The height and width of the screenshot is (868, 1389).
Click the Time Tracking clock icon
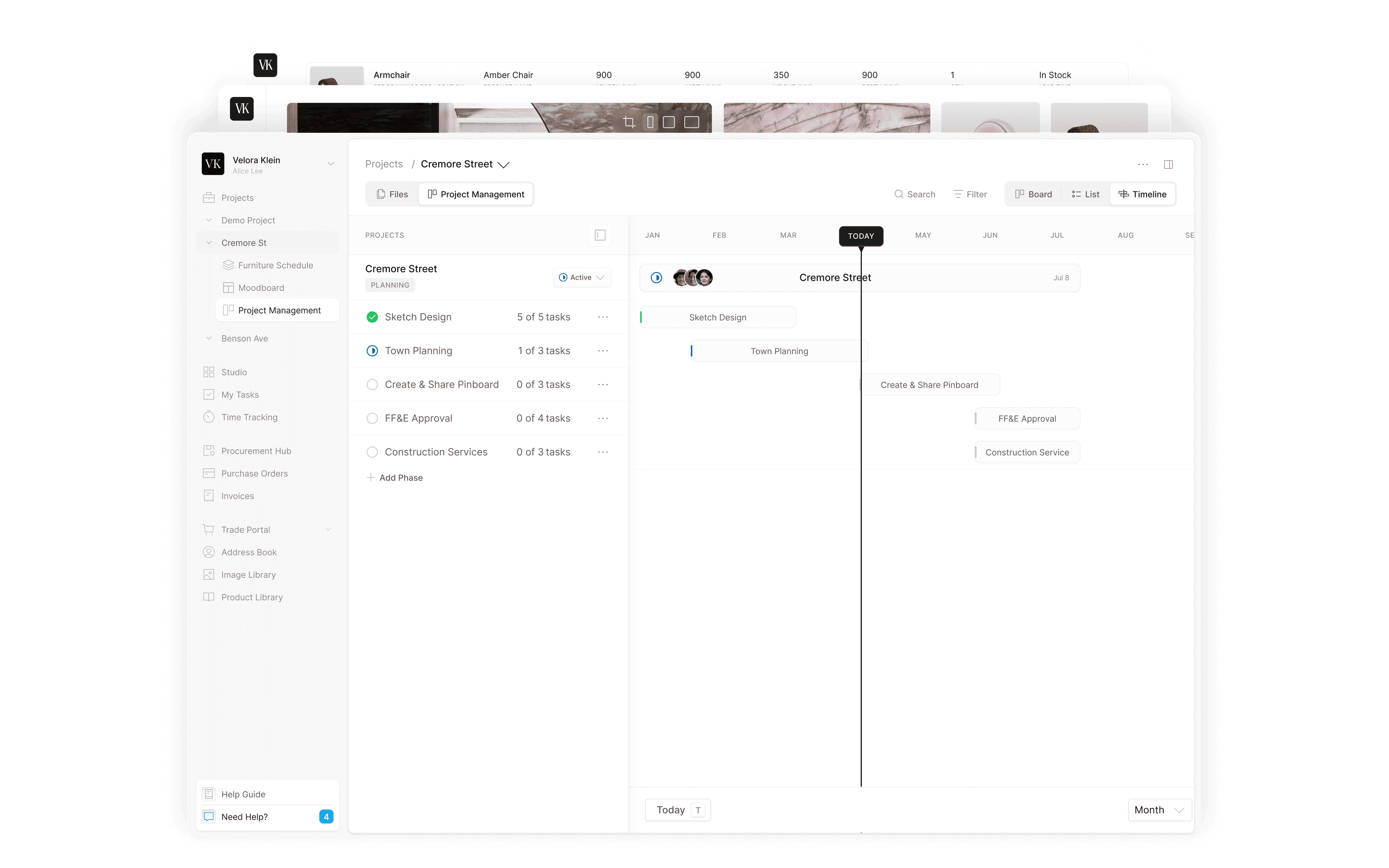208,417
